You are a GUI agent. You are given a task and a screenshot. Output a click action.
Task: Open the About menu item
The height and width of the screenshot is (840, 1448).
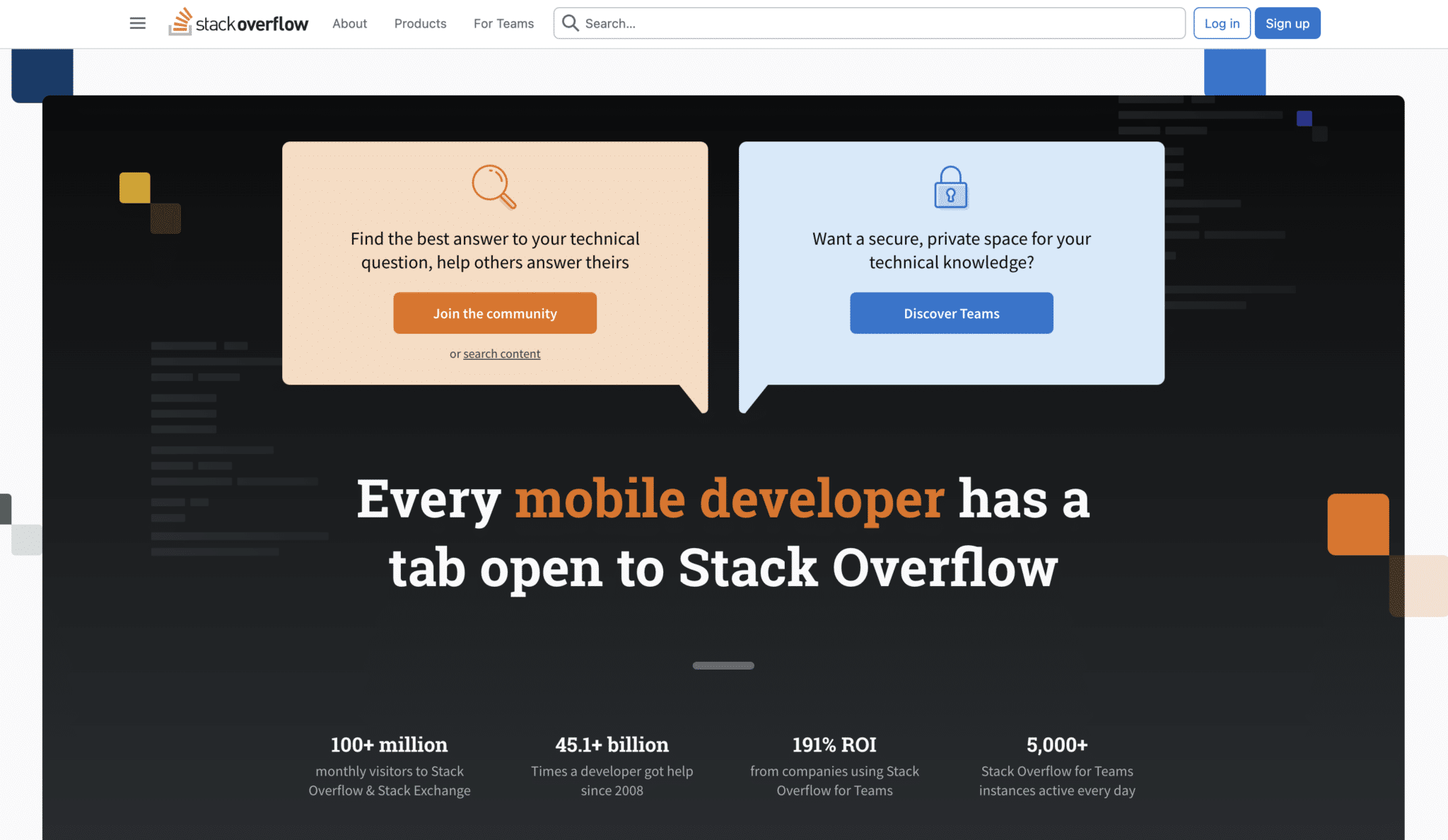click(x=349, y=23)
